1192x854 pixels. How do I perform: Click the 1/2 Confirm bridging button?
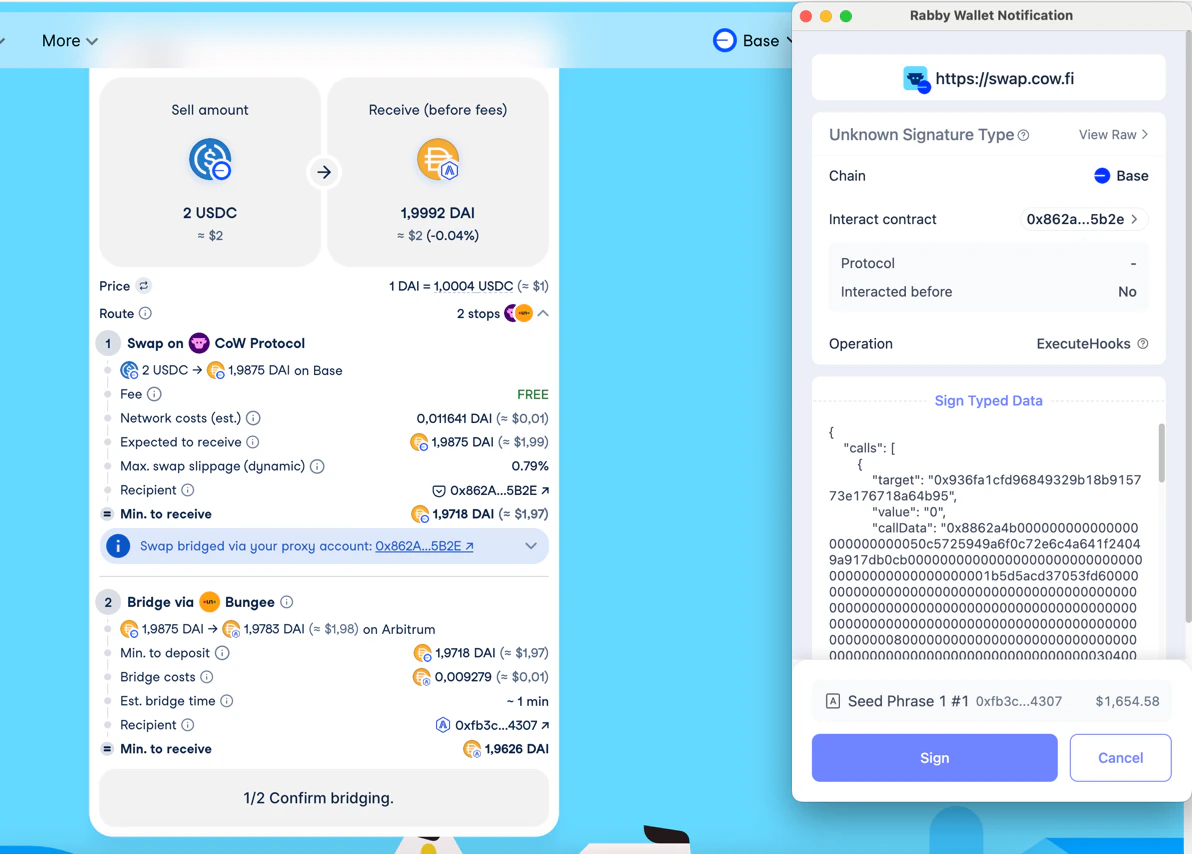(324, 798)
